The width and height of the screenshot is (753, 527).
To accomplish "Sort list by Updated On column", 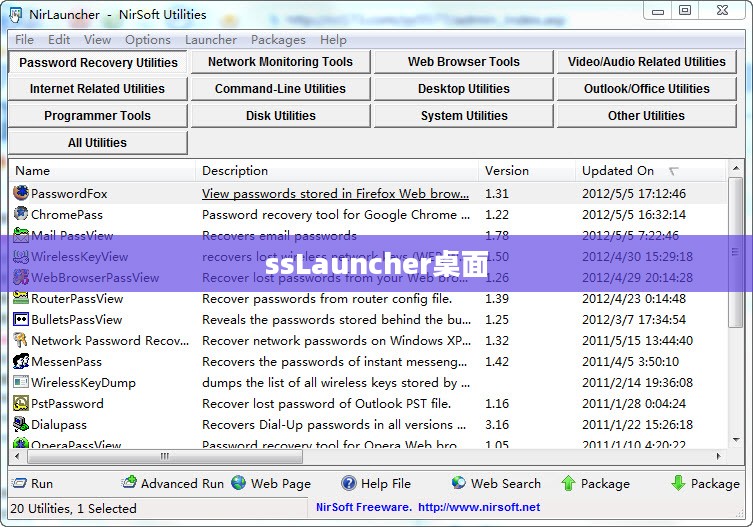I will click(x=650, y=171).
